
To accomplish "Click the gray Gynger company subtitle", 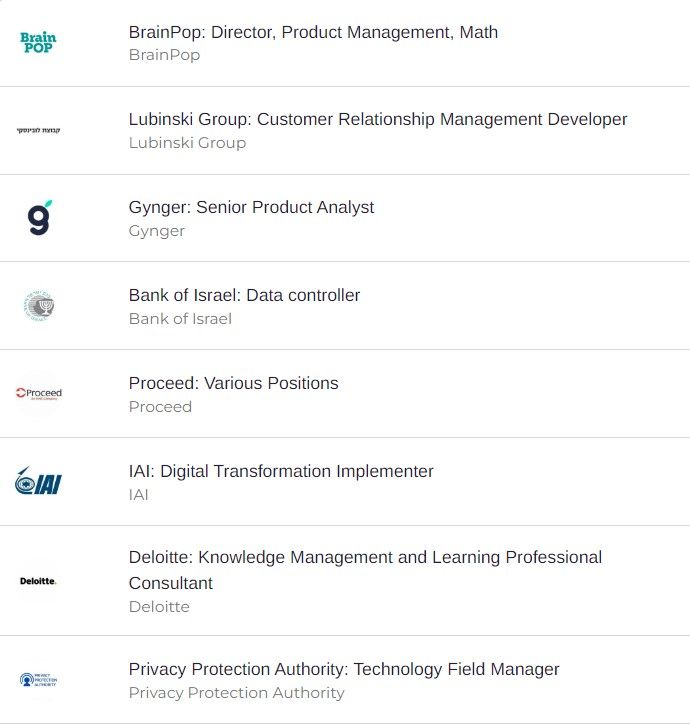I will [157, 231].
